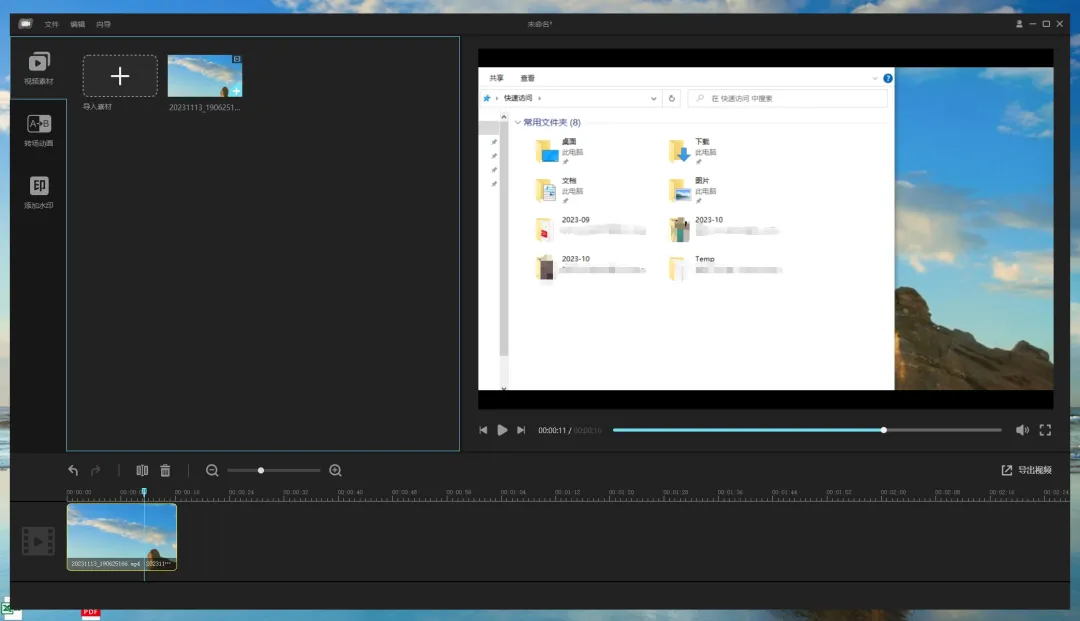Click 导出视频 export button
Screen dimensions: 1080x621
(x=1026, y=470)
